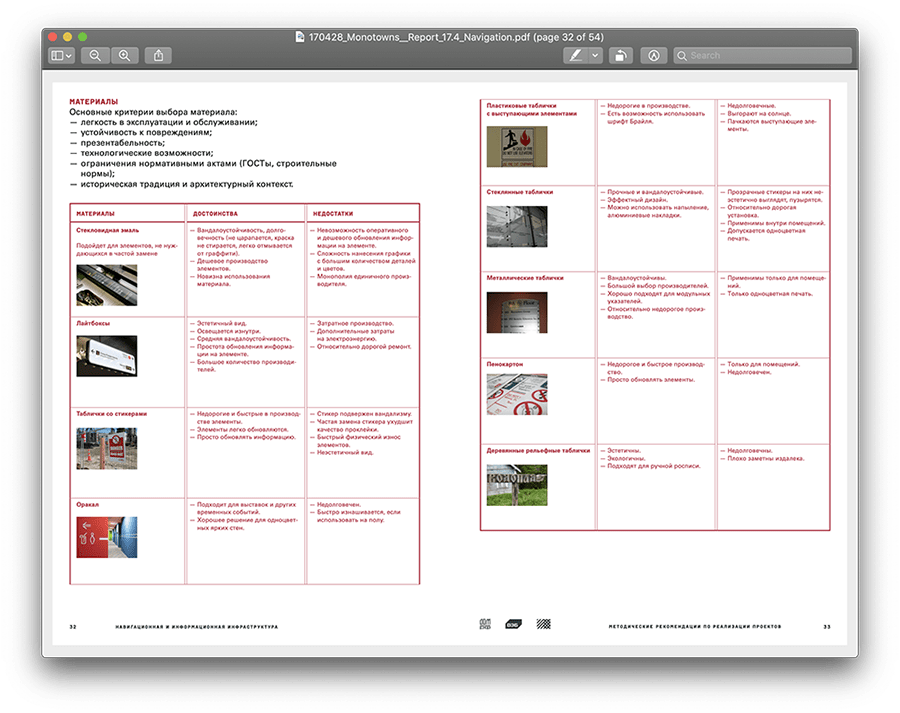
Task: Select the Highlight pen tool
Action: point(576,56)
